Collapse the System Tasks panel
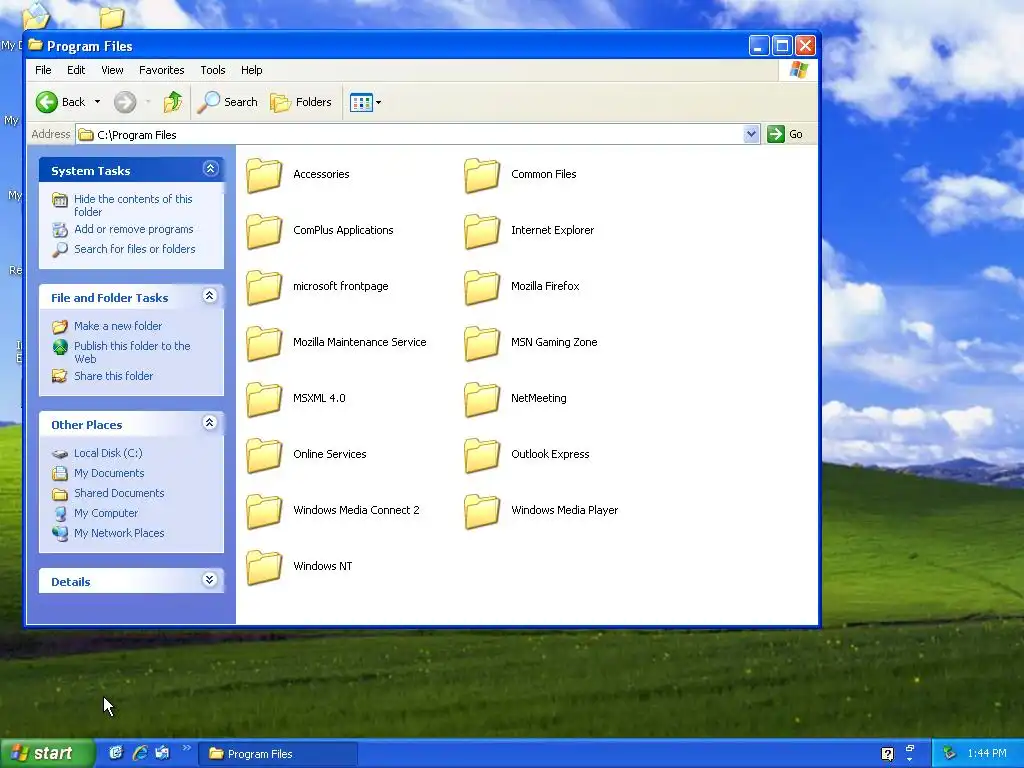Viewport: 1024px width, 768px height. click(210, 169)
